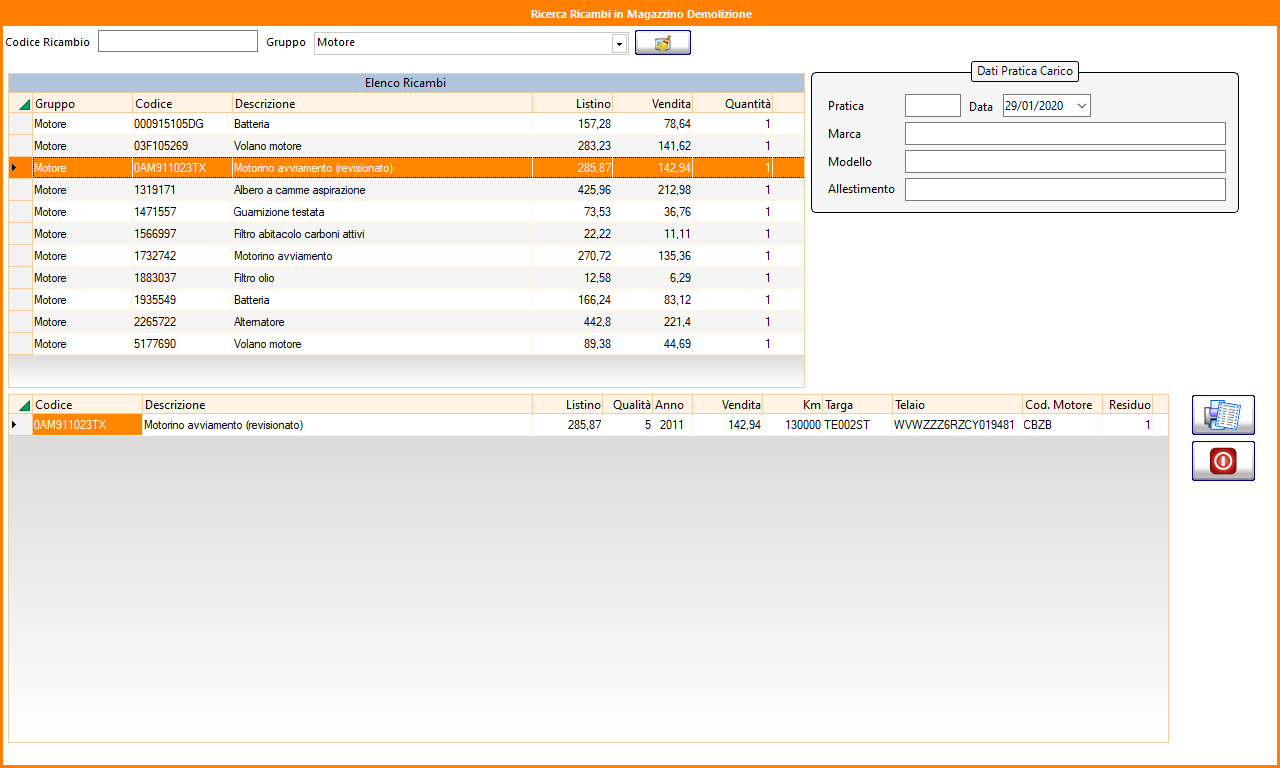Sort lower grid by Residuo header

coord(1127,405)
